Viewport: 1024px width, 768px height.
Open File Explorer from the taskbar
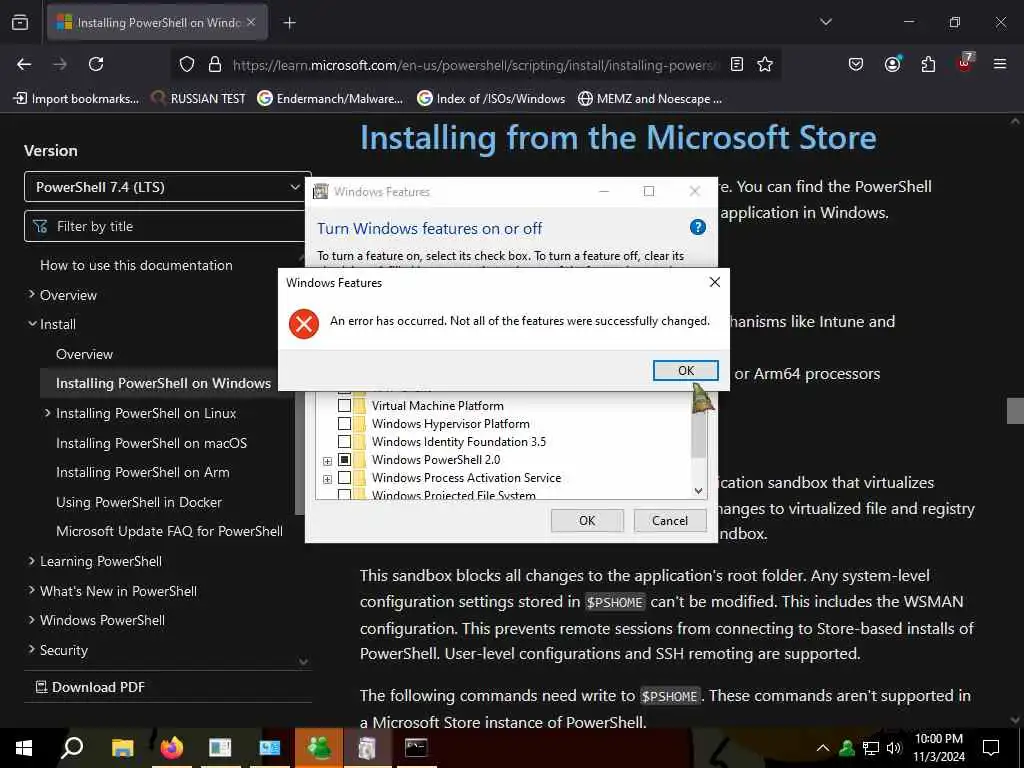[122, 747]
